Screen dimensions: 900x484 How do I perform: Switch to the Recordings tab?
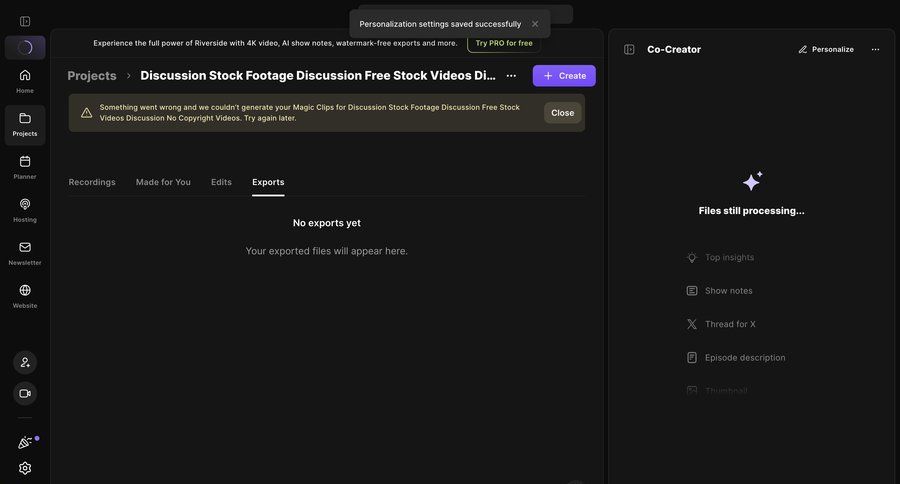(x=92, y=182)
